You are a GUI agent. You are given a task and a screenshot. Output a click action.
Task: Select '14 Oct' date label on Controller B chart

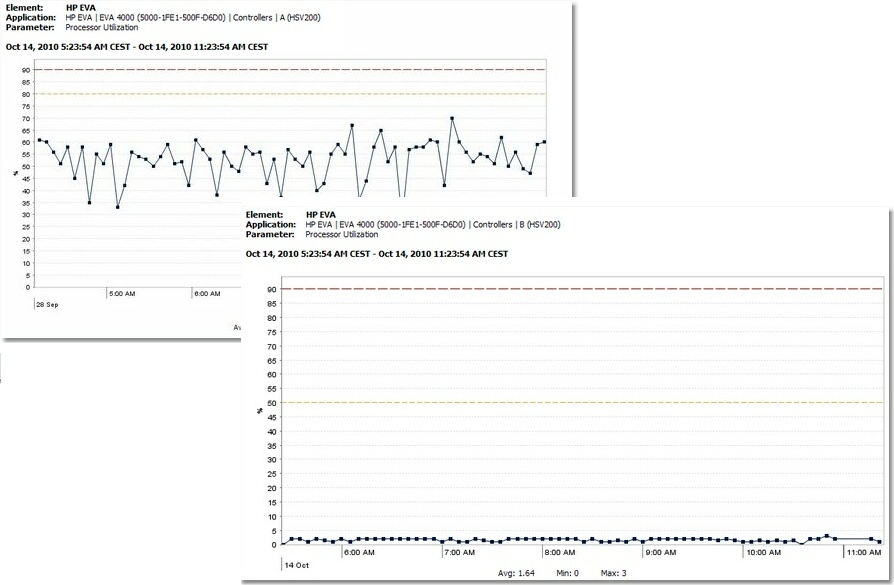click(296, 565)
